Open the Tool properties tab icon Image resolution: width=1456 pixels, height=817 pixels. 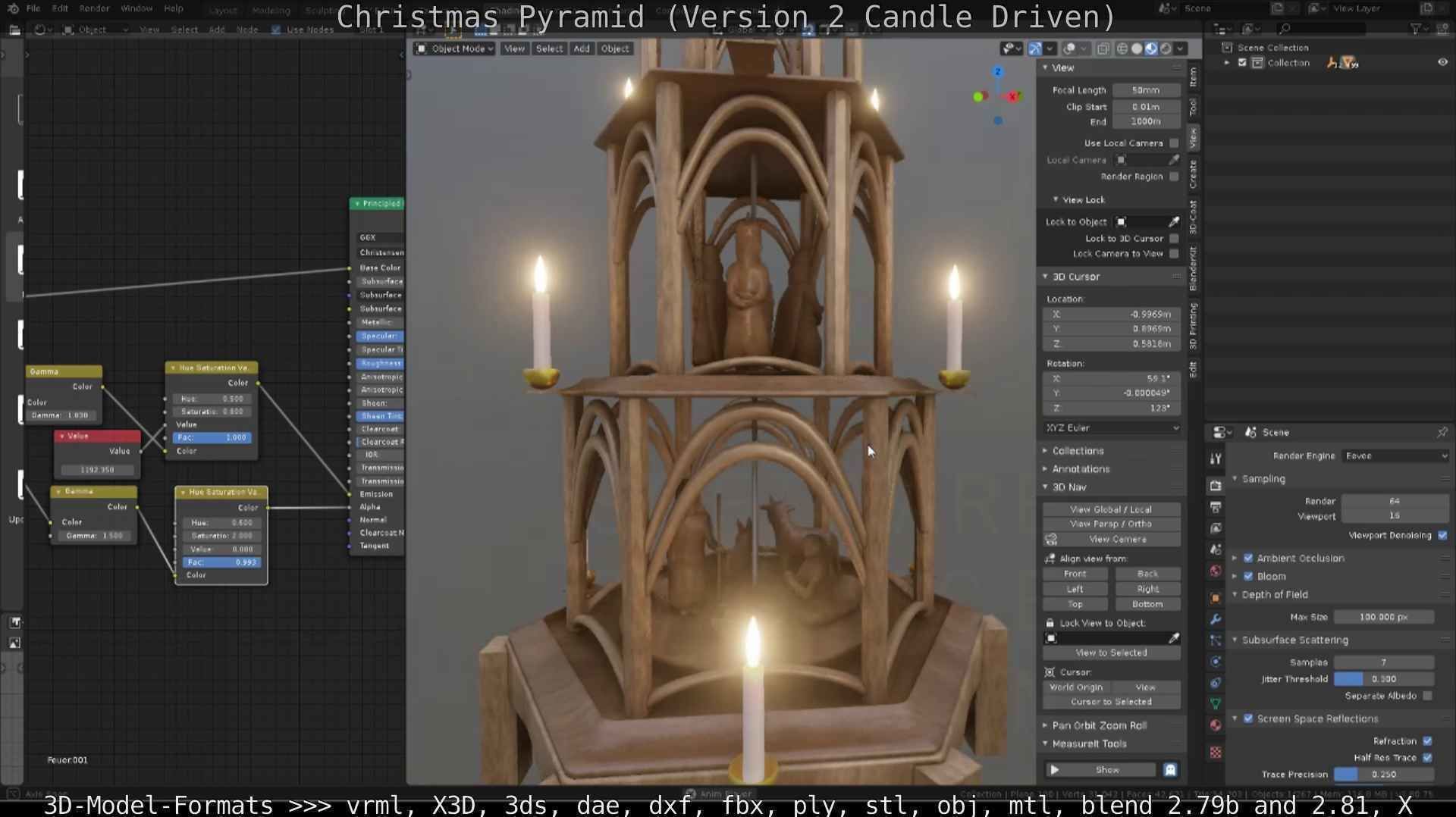[1216, 459]
